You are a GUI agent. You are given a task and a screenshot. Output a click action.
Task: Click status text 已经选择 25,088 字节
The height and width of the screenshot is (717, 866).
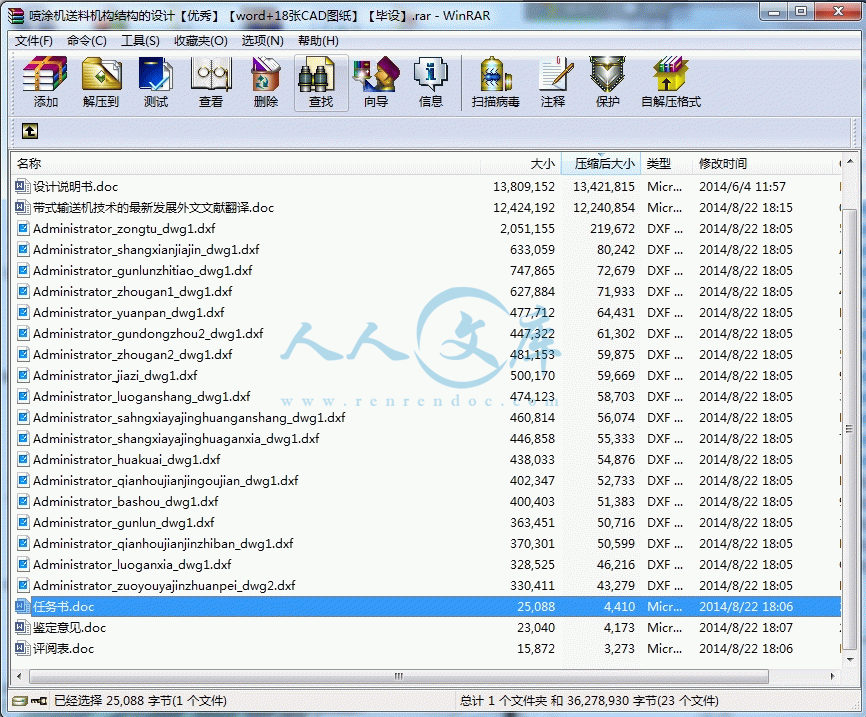coord(113,701)
